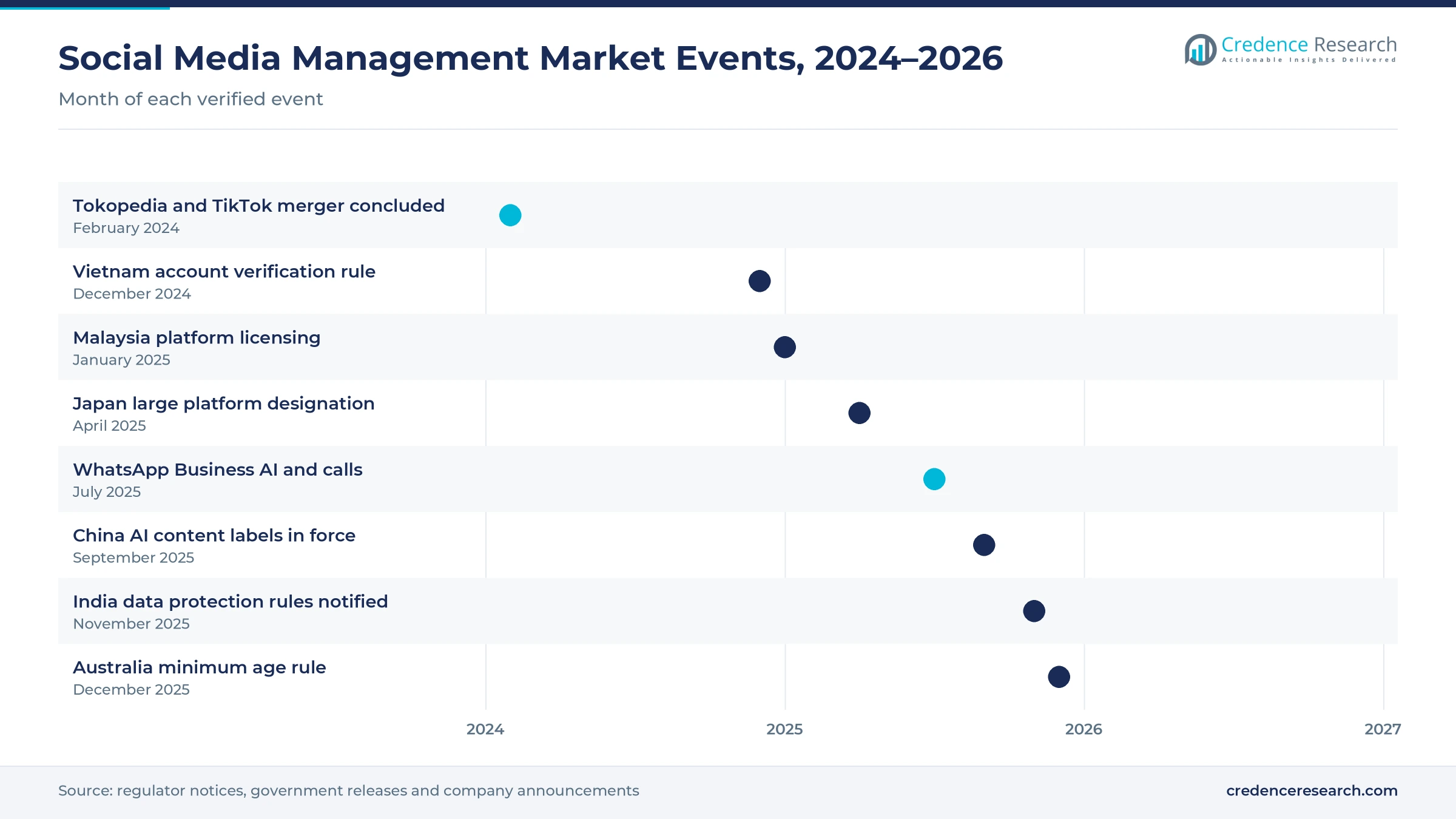Click the Tokopedia and TikTok merger concluded label
Image resolution: width=1456 pixels, height=819 pixels.
coord(258,206)
